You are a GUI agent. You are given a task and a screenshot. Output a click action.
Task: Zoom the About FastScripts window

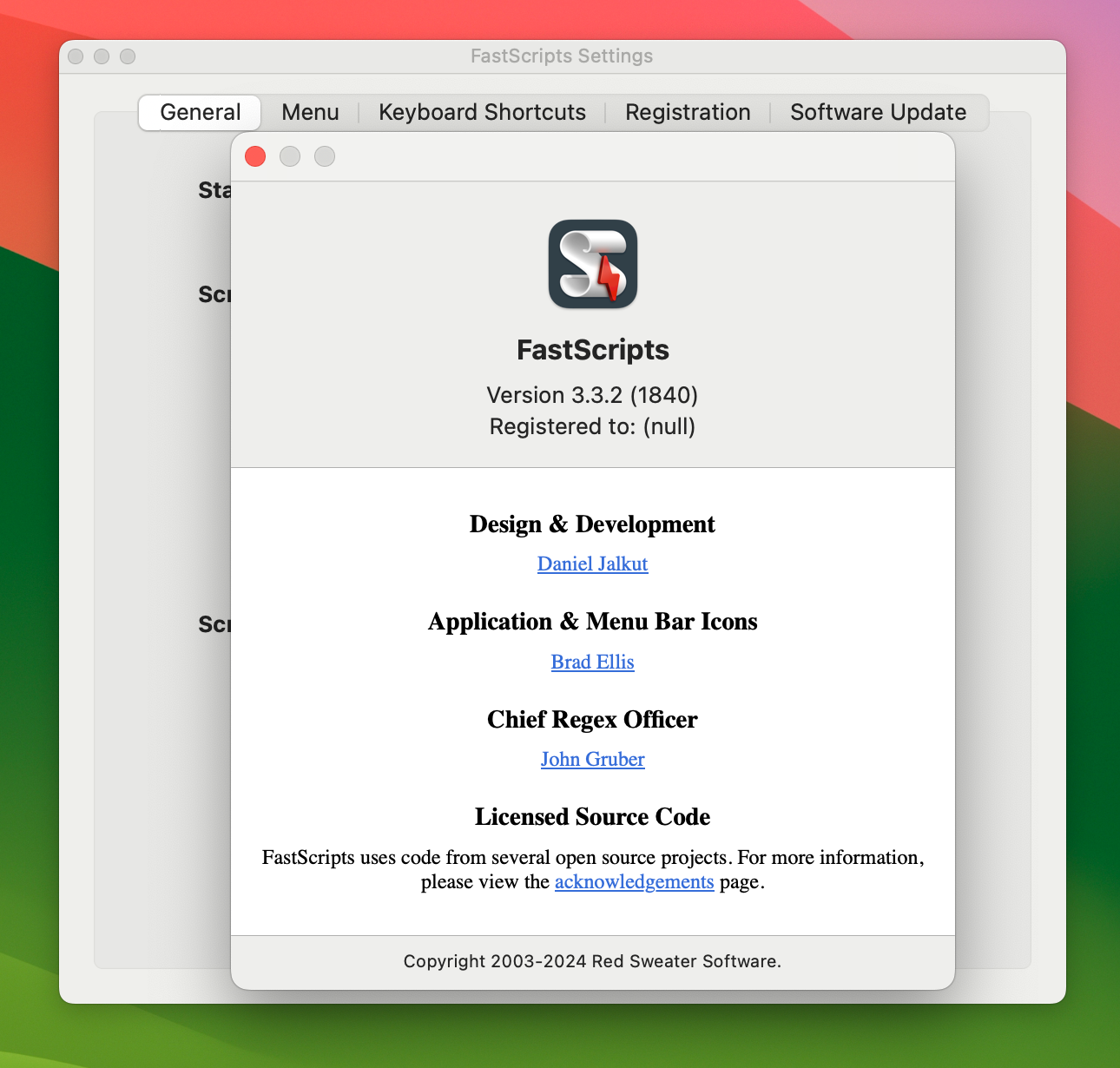(x=324, y=156)
